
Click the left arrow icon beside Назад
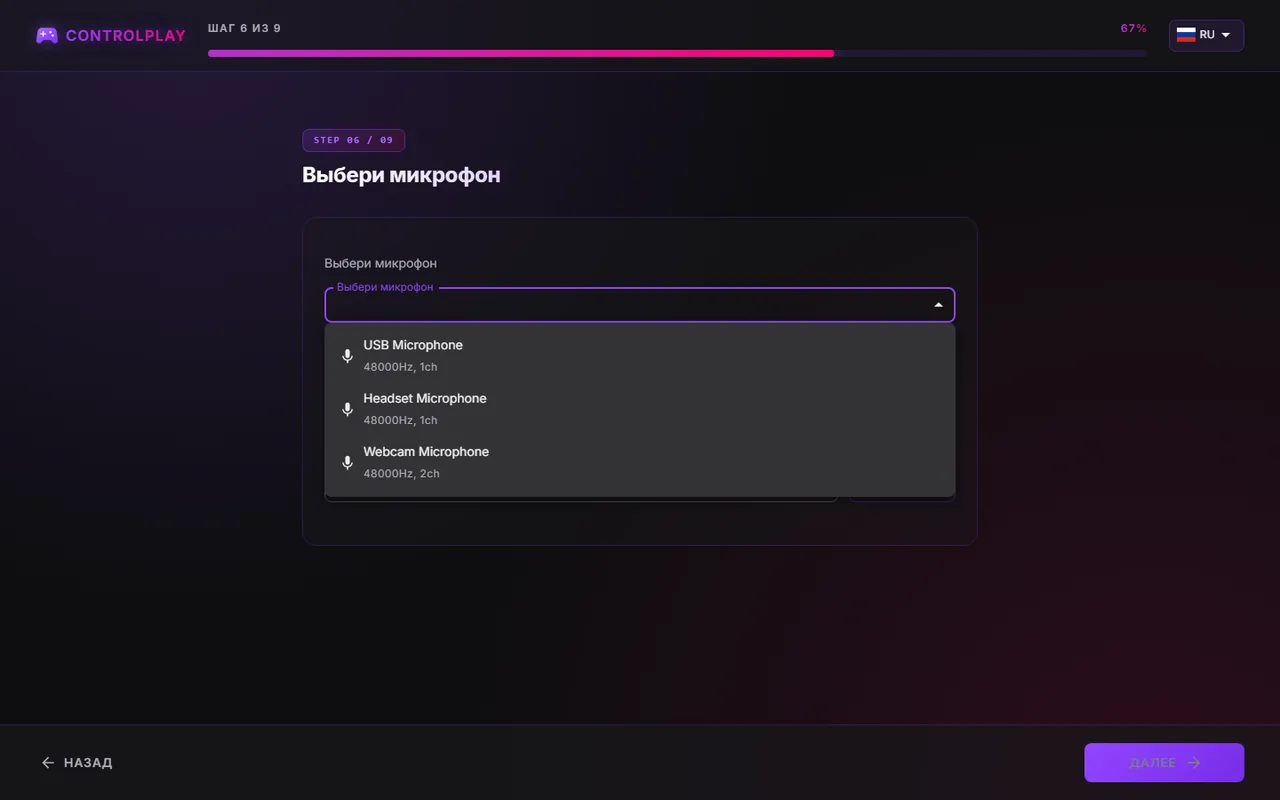(x=48, y=763)
